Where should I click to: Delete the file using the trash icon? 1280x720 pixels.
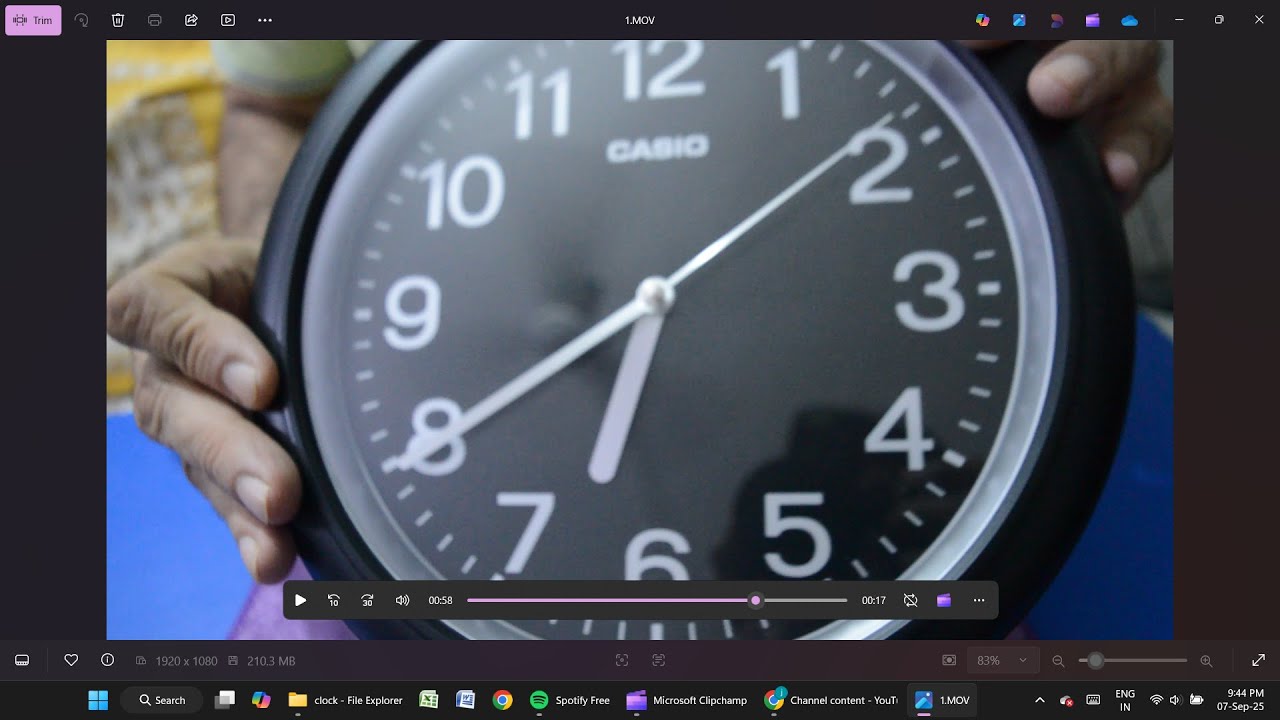pos(118,20)
